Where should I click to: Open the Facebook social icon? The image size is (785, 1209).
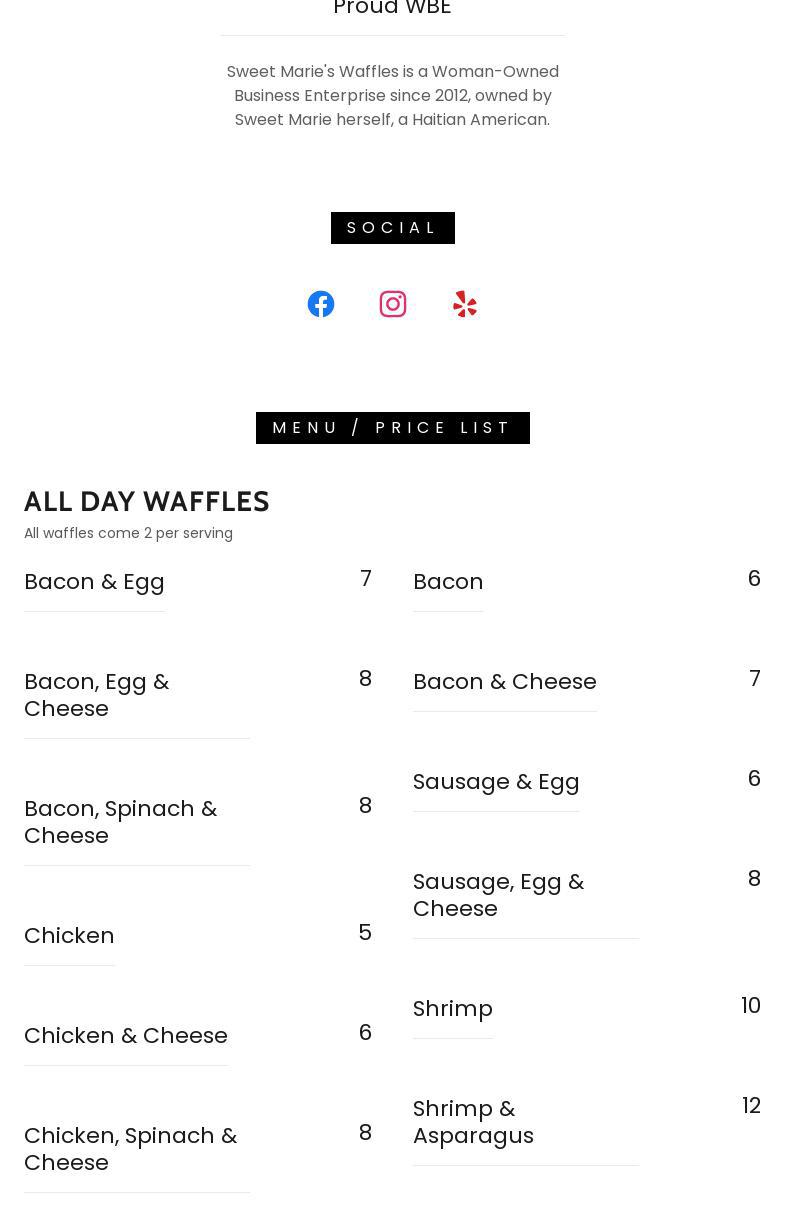pos(321,304)
